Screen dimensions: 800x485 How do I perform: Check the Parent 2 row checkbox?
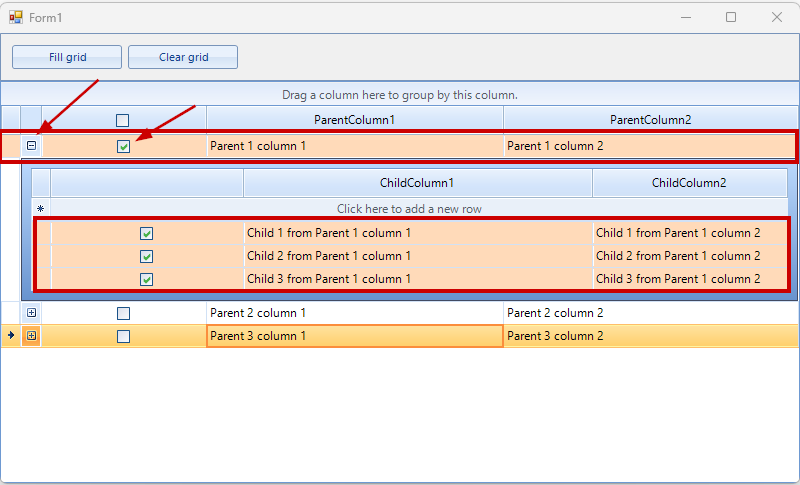point(123,313)
